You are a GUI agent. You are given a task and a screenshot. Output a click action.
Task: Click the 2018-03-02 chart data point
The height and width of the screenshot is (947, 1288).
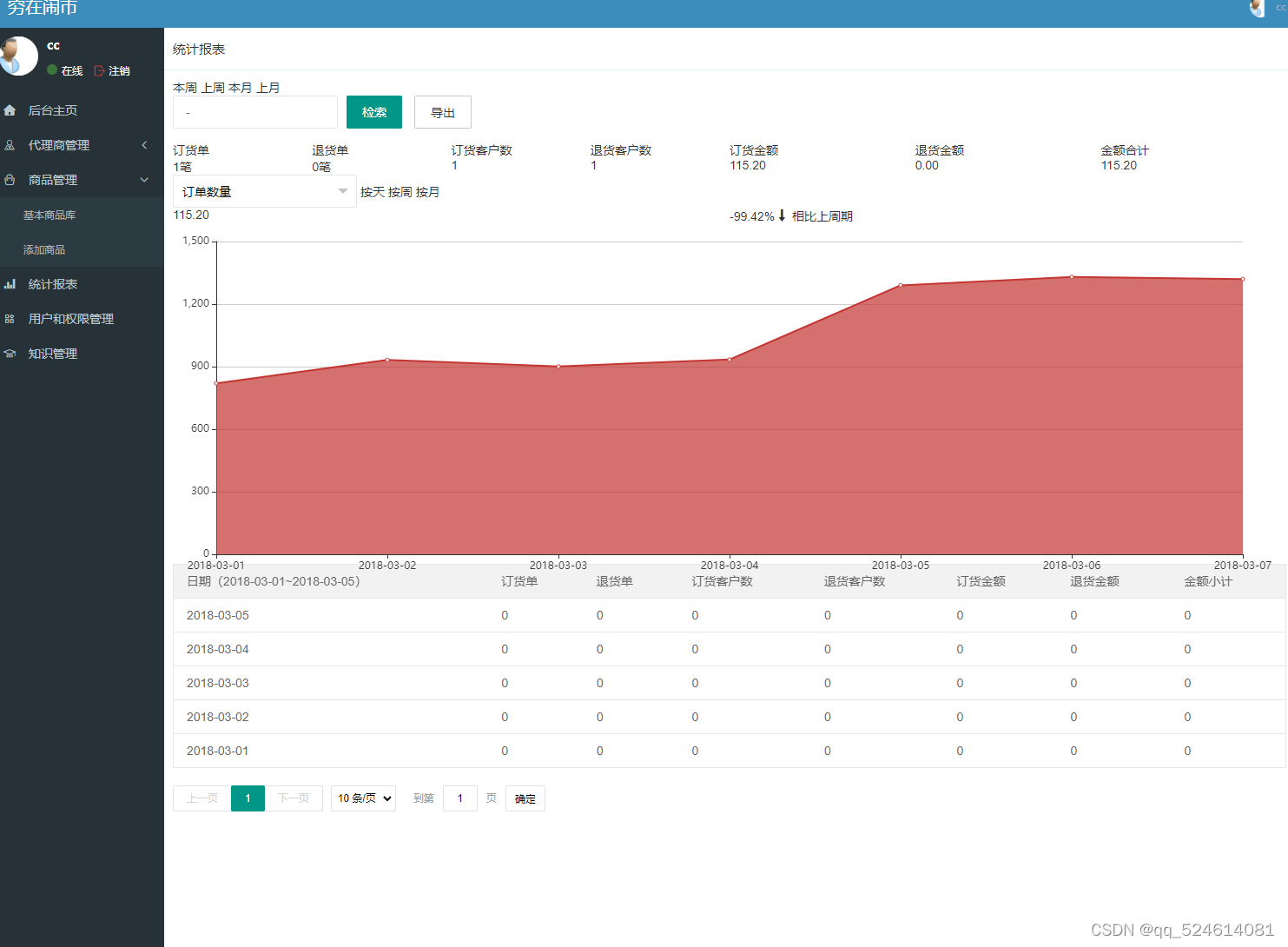[x=387, y=360]
